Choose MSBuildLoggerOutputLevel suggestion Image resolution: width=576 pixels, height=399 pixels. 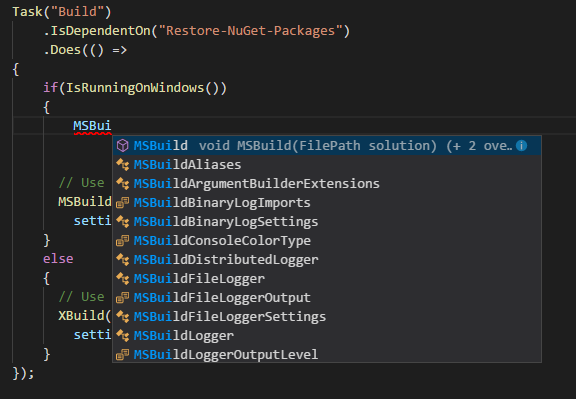(x=327, y=355)
